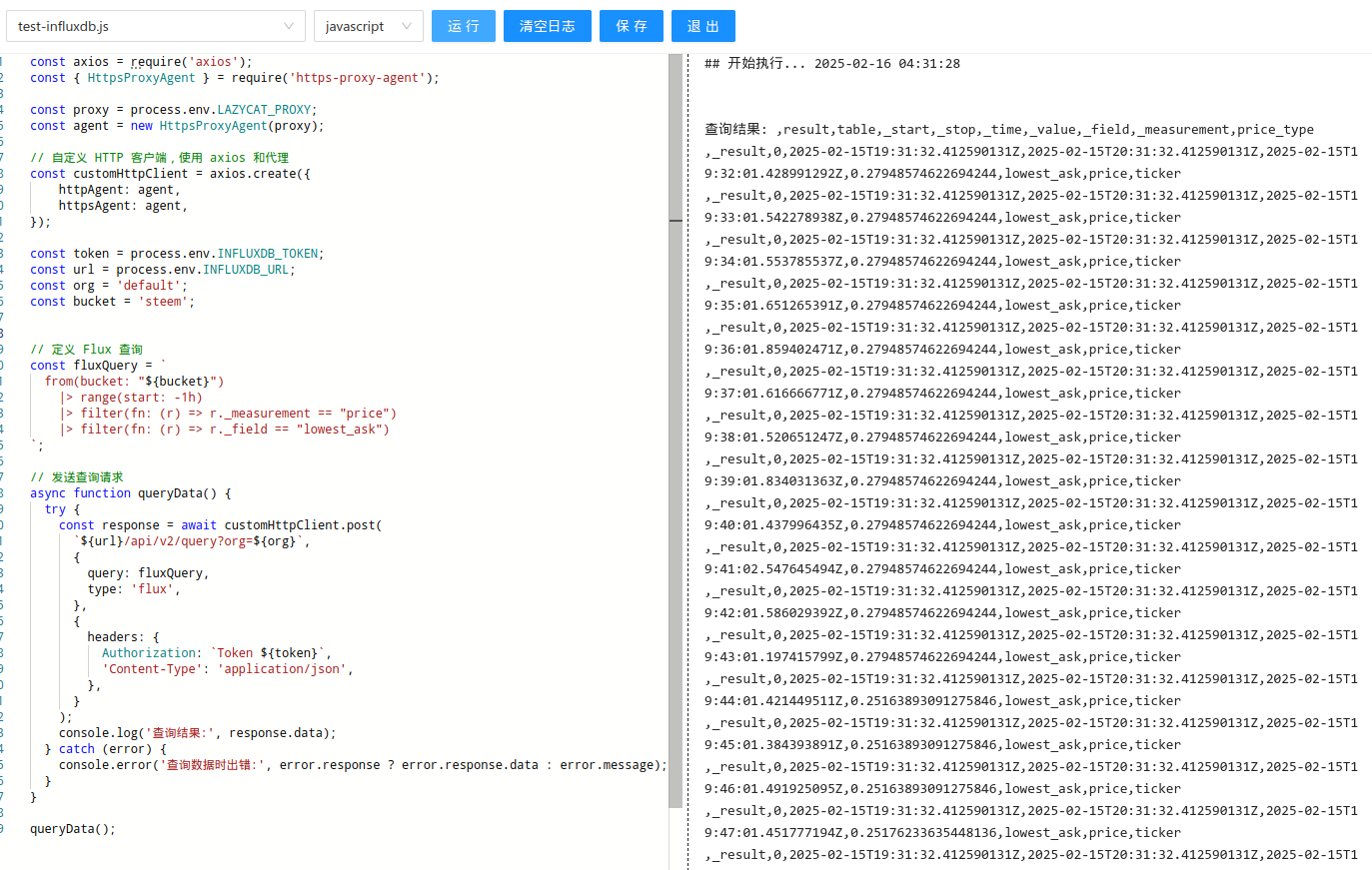Image resolution: width=1372 pixels, height=870 pixels.
Task: Exit the editor with the 退出 button
Action: pos(702,26)
